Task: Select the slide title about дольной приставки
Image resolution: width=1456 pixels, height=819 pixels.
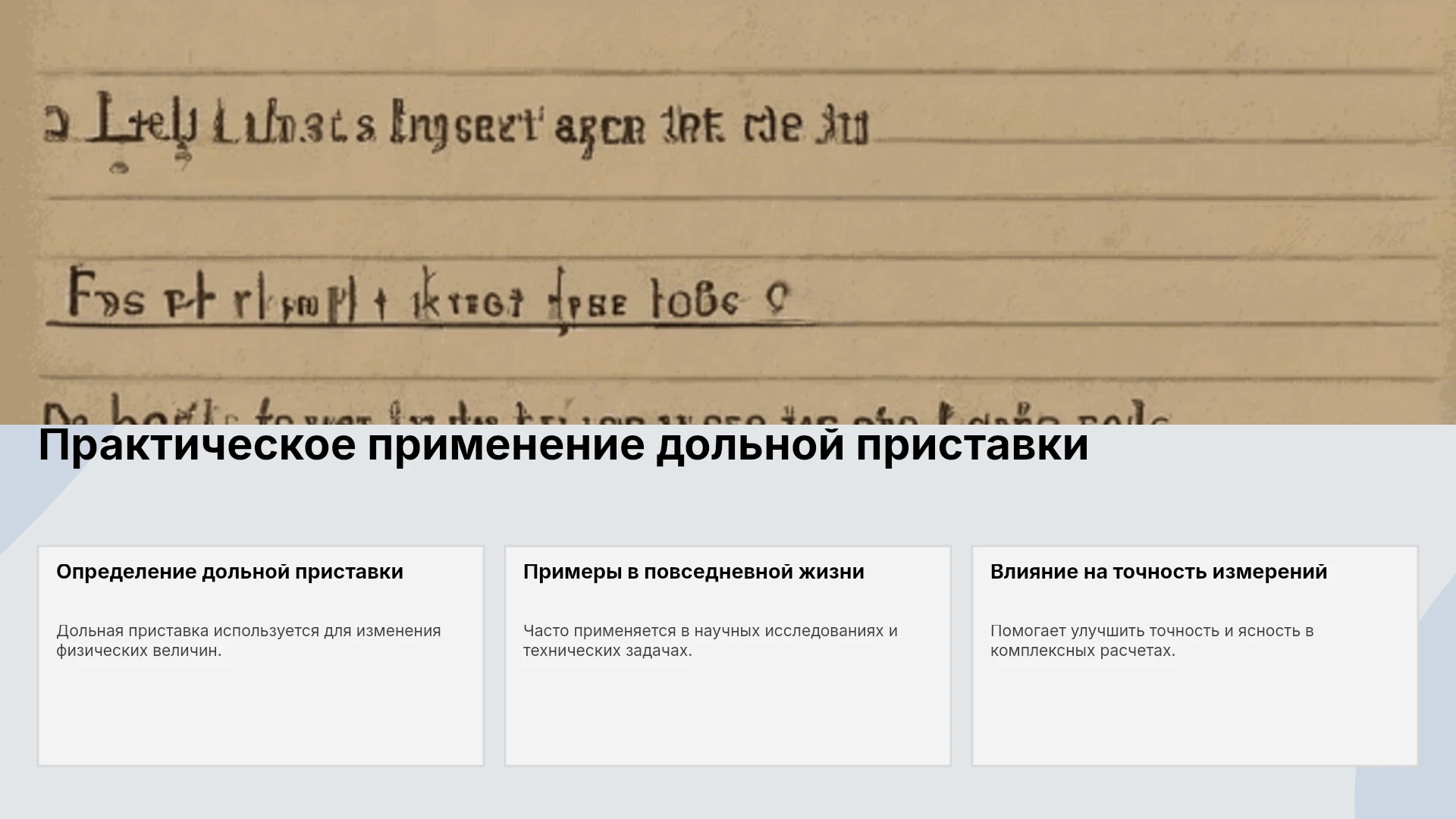Action: pyautogui.click(x=563, y=445)
